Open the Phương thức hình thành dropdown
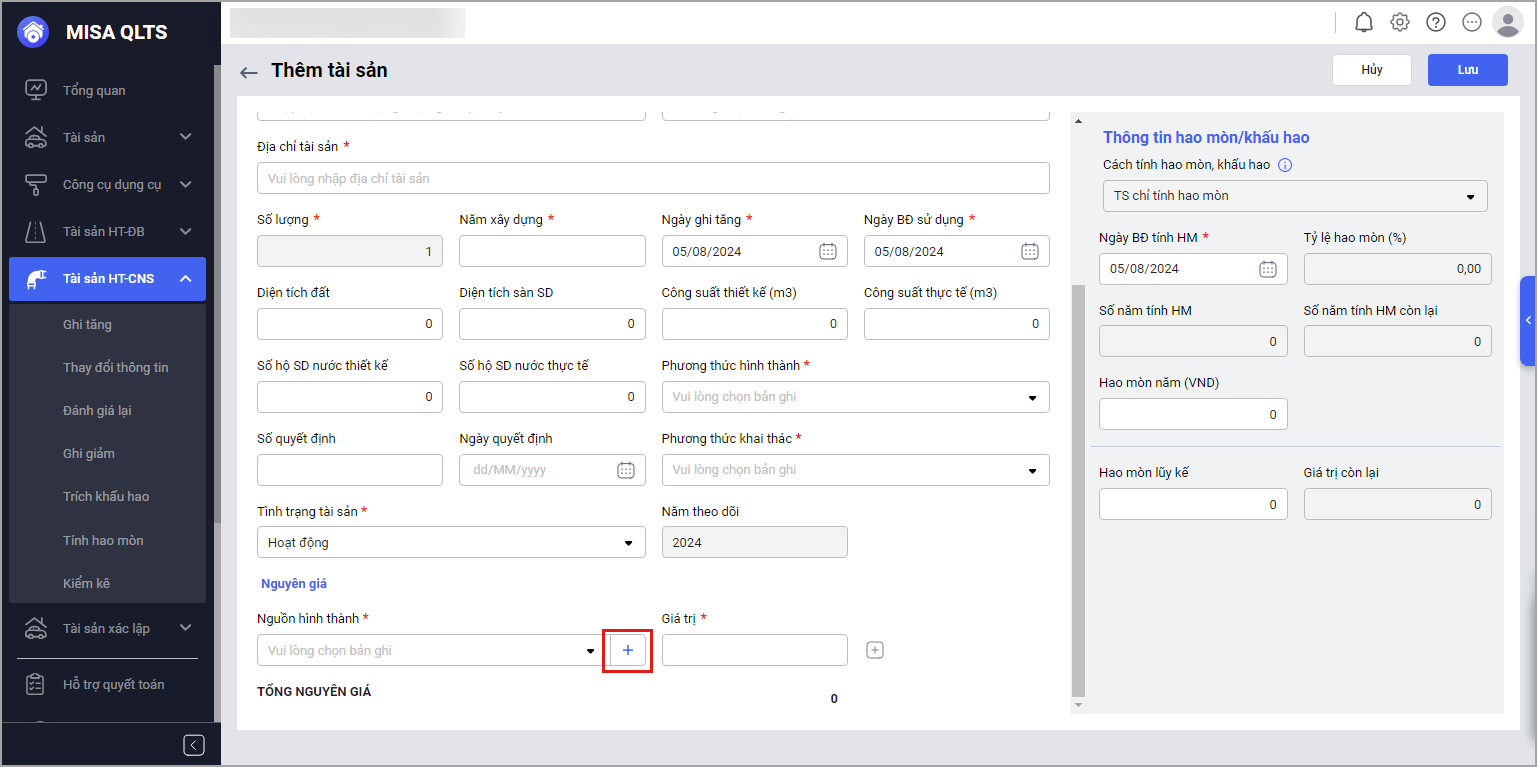The image size is (1537, 767). (x=855, y=397)
